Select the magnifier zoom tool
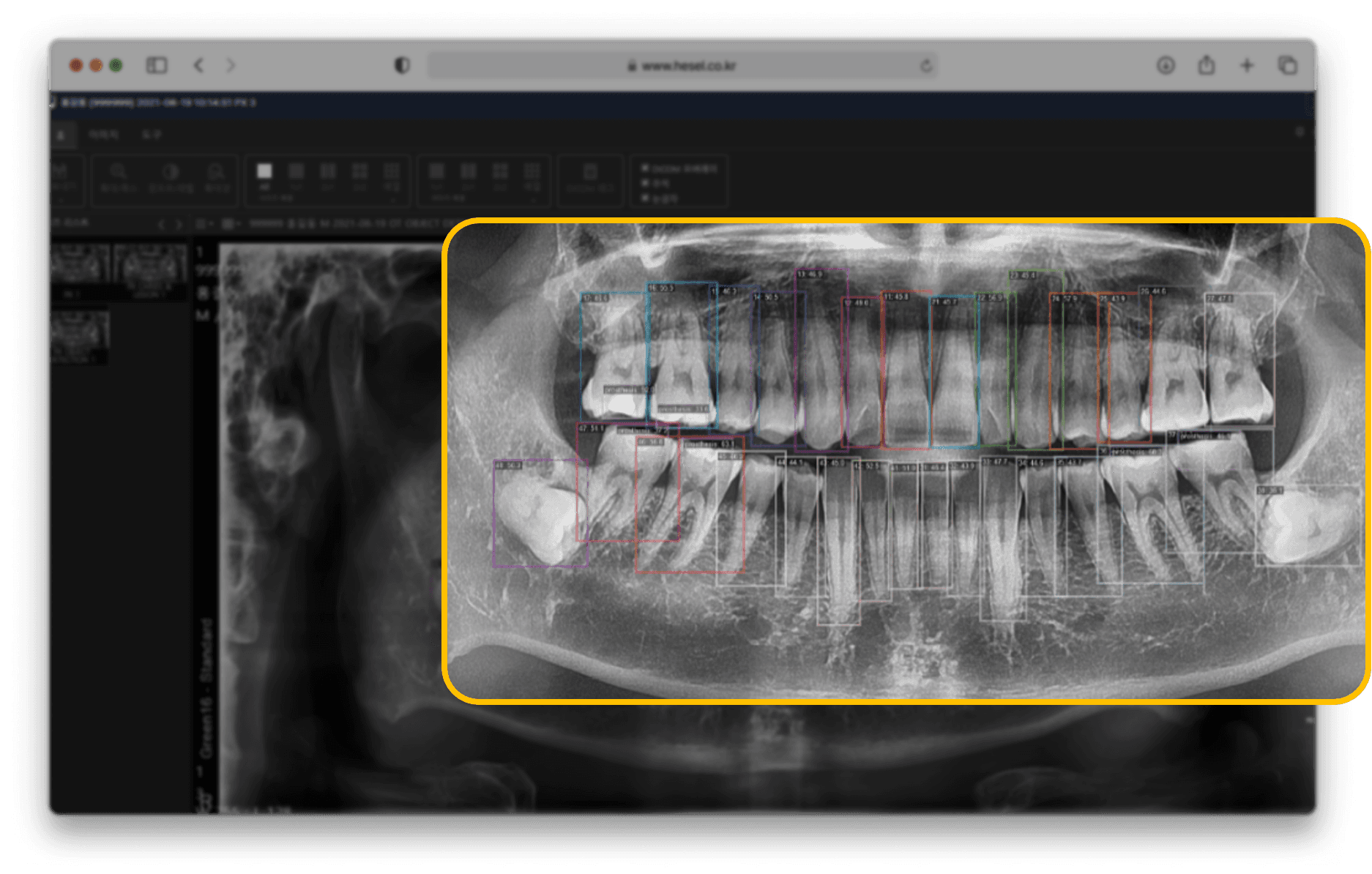This screenshot has height=874, width=1372. (x=119, y=177)
